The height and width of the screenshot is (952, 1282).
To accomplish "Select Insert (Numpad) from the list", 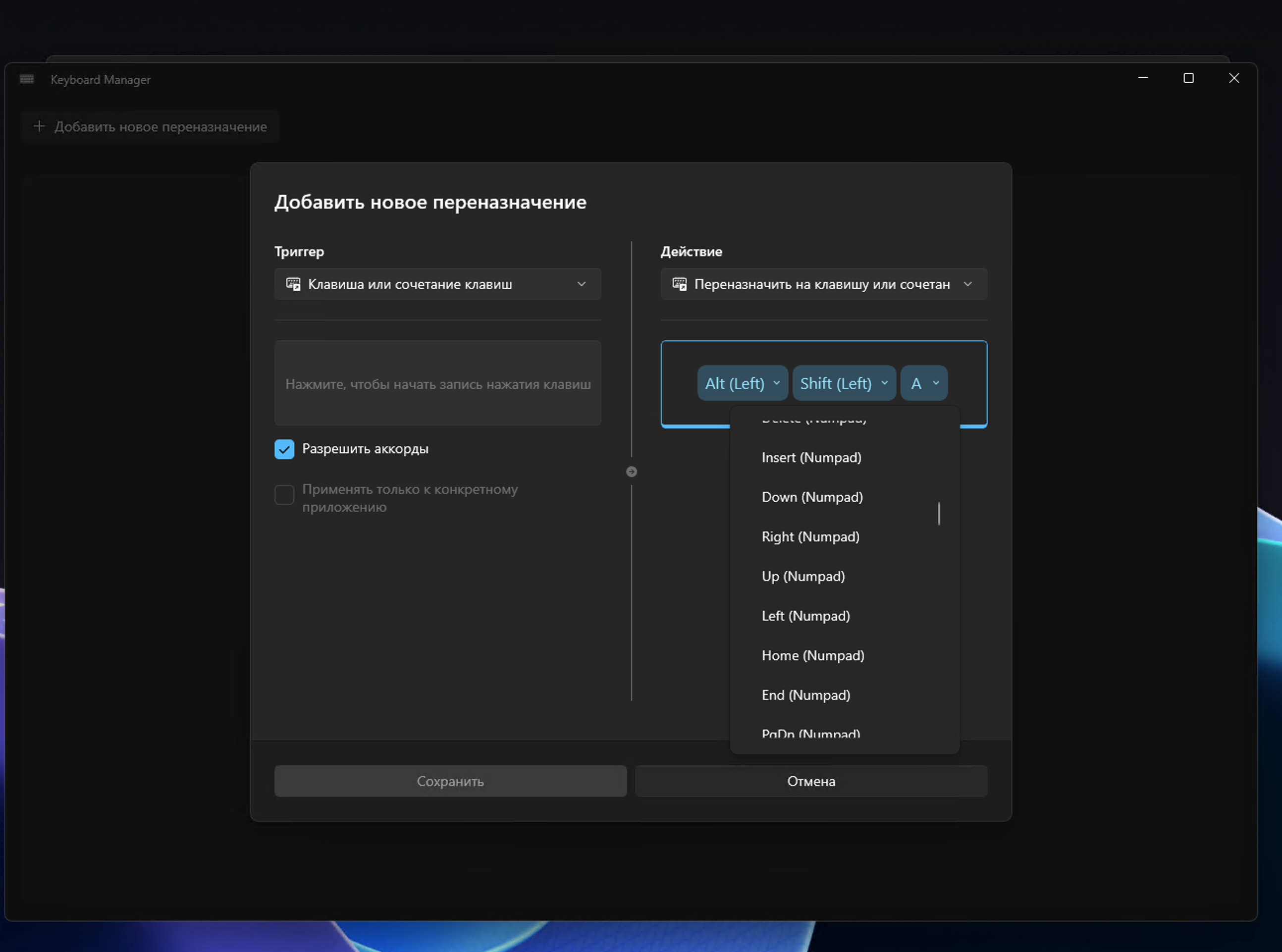I will [811, 458].
